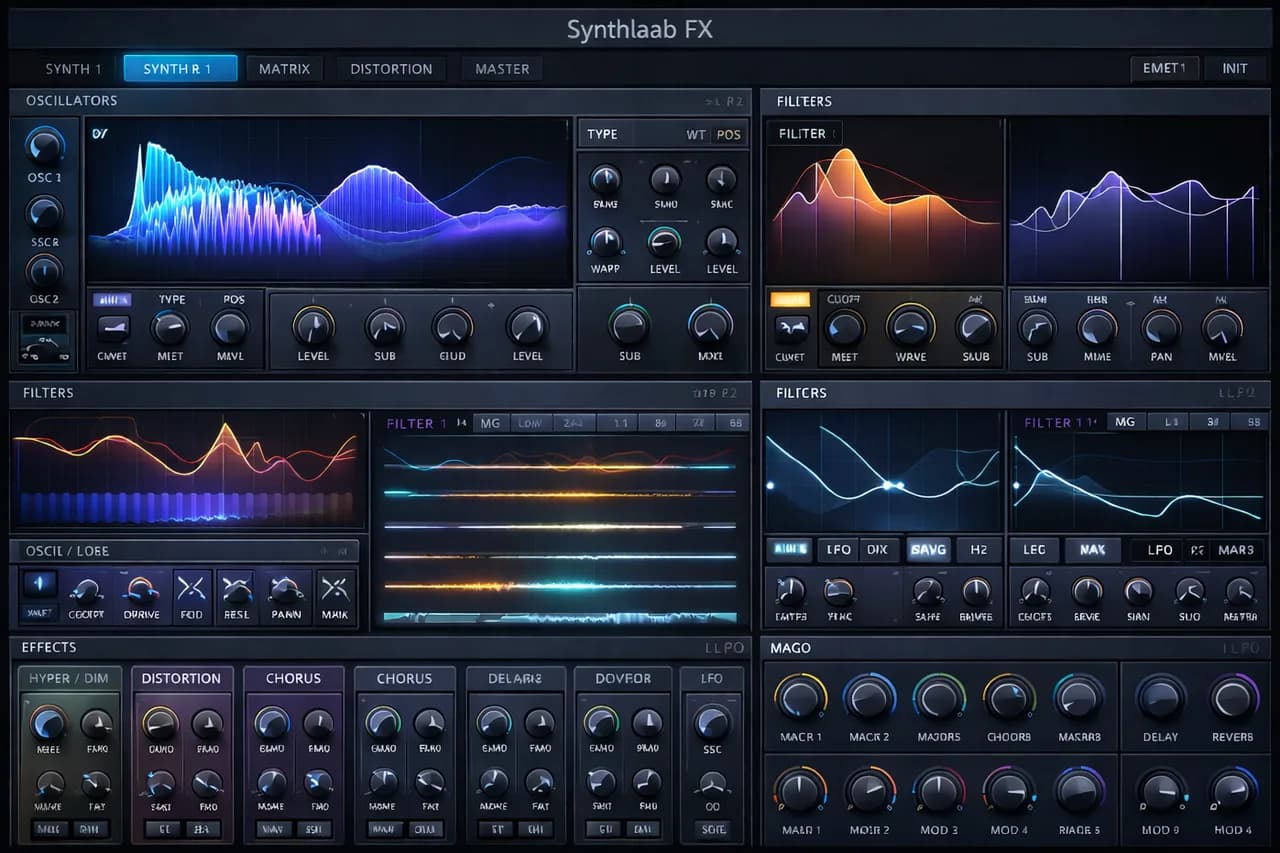Click the WAVE knob under the orange filter display
The height and width of the screenshot is (853, 1280).
(910, 326)
